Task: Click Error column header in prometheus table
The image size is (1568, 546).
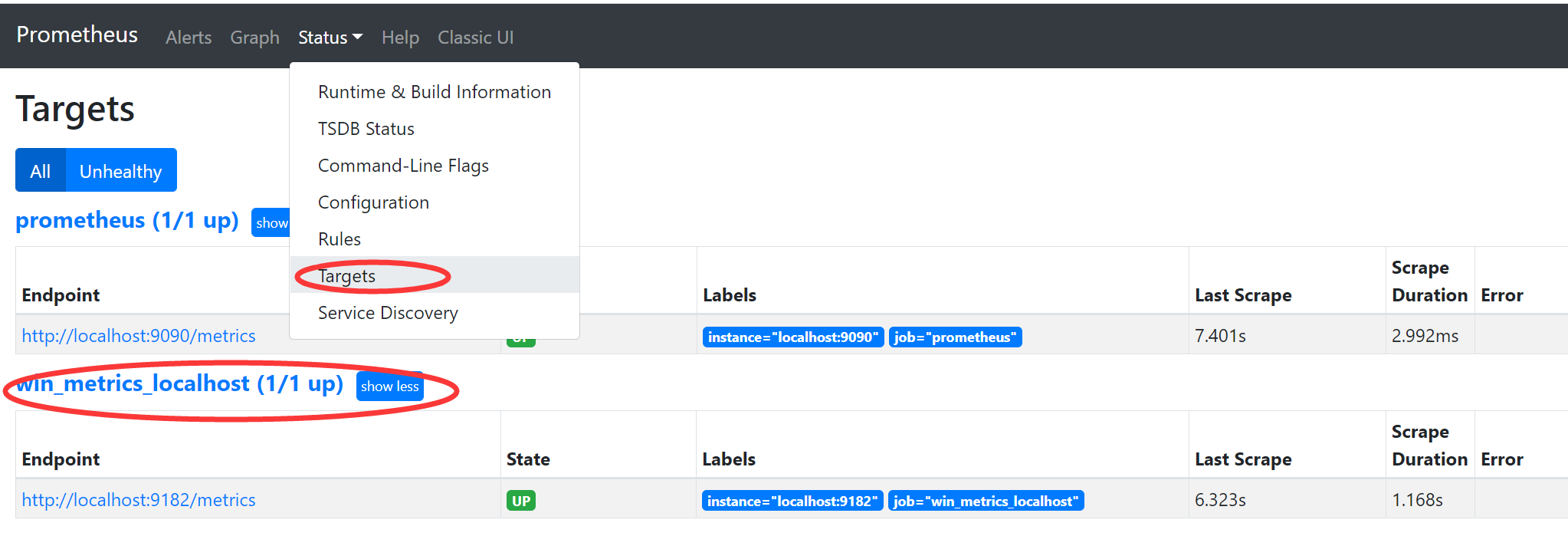Action: pyautogui.click(x=1501, y=295)
